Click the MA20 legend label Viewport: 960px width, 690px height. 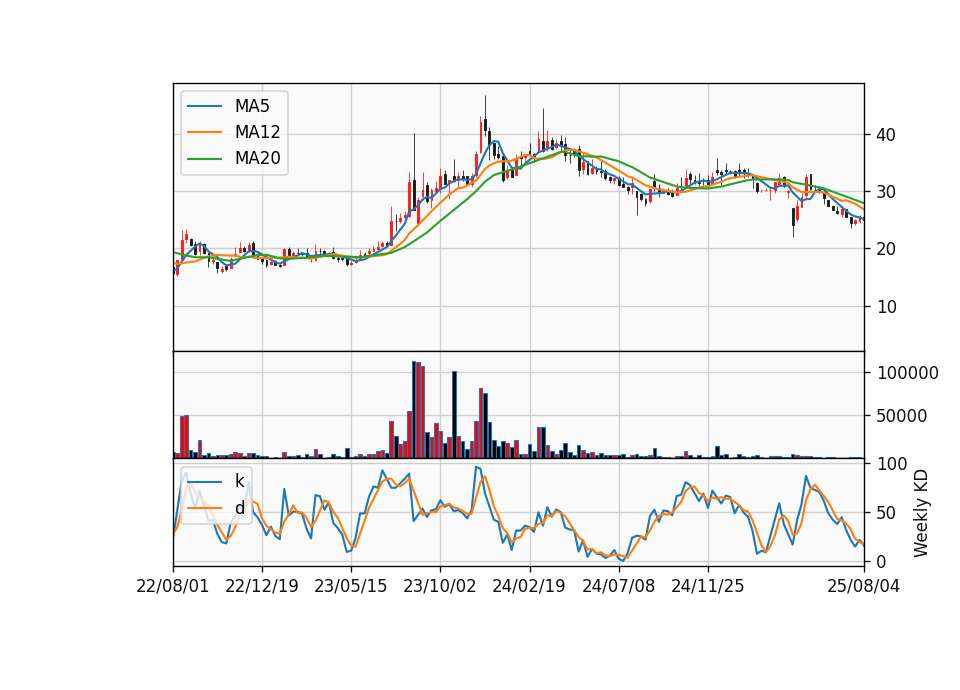point(257,158)
